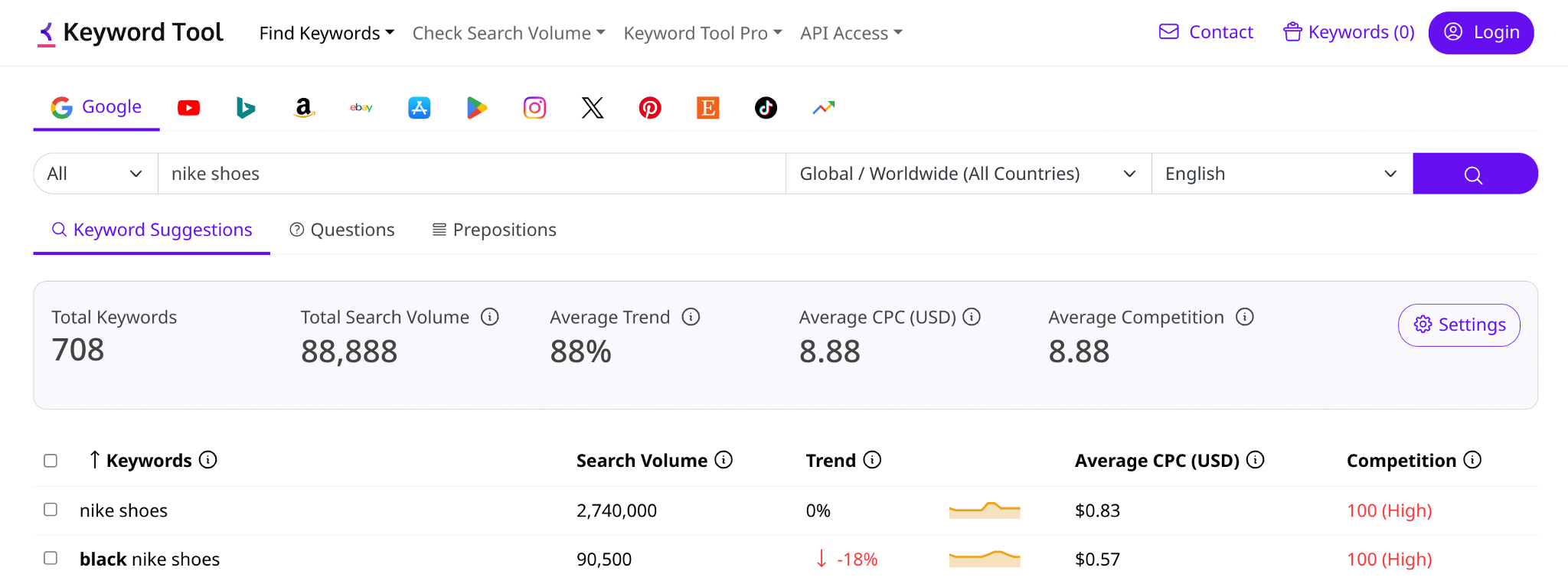Click the 2,740,000 search volume cell
Image resolution: width=1568 pixels, height=584 pixels.
pos(616,511)
